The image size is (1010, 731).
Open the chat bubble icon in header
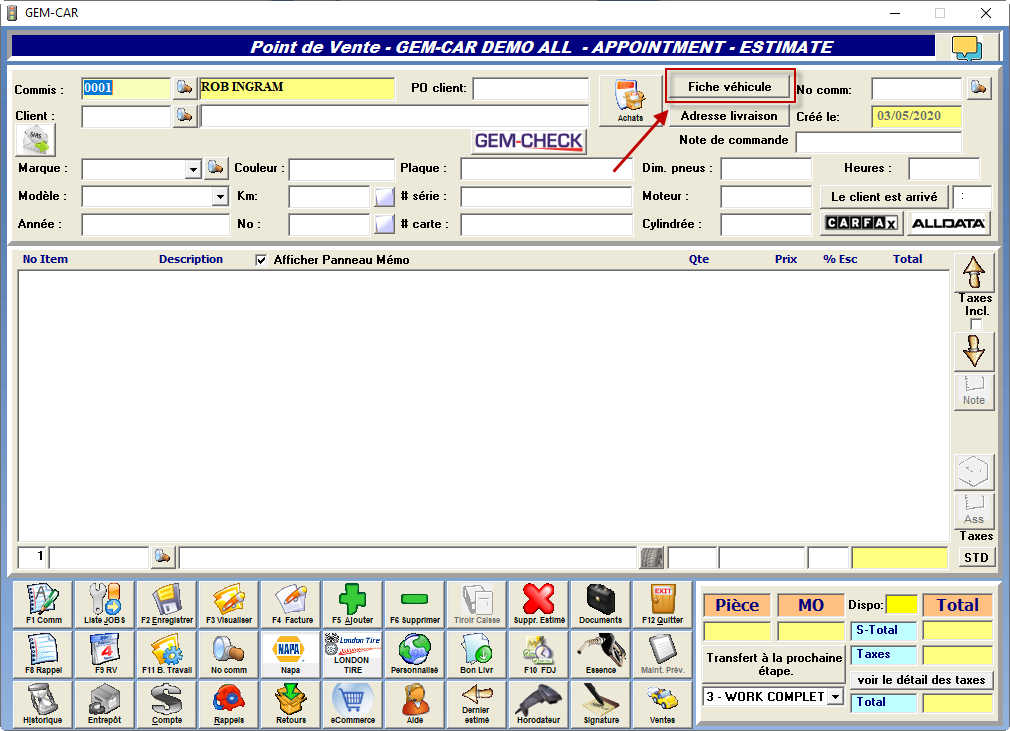[967, 48]
